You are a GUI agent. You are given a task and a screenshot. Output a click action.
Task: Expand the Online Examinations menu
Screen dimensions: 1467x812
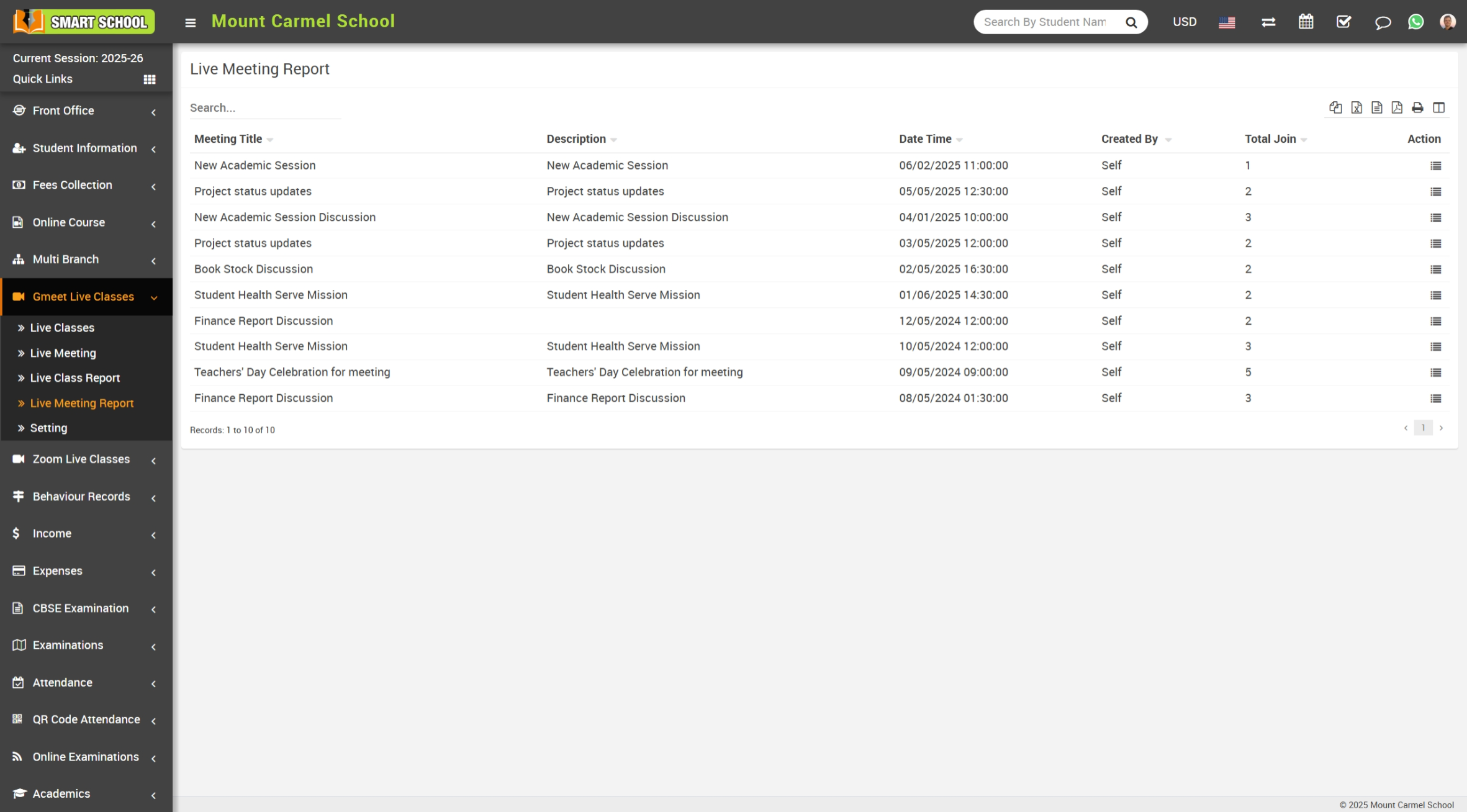click(86, 757)
